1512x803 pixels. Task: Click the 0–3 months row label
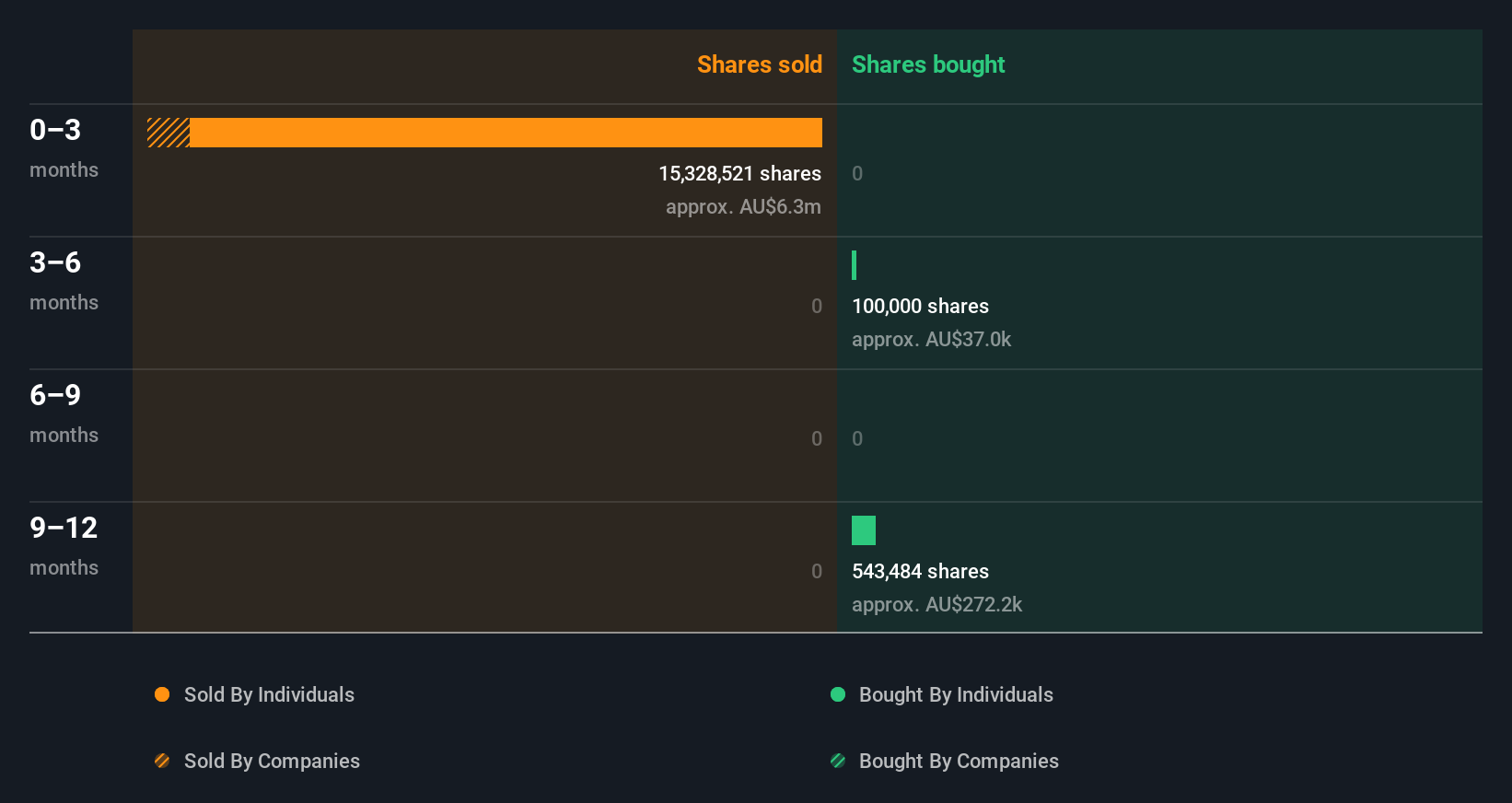(x=64, y=147)
